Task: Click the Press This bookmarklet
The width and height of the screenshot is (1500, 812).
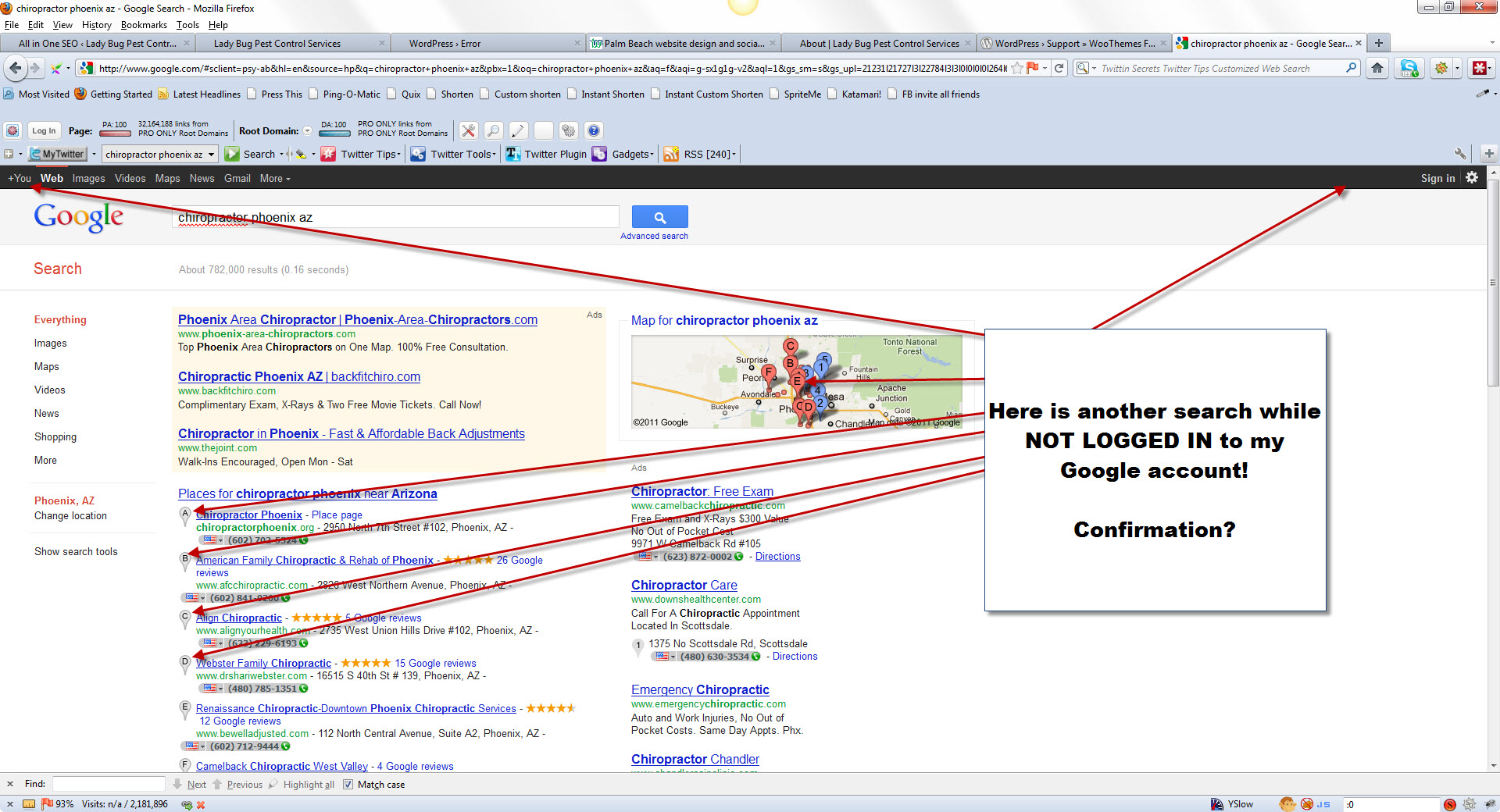Action: click(x=274, y=94)
